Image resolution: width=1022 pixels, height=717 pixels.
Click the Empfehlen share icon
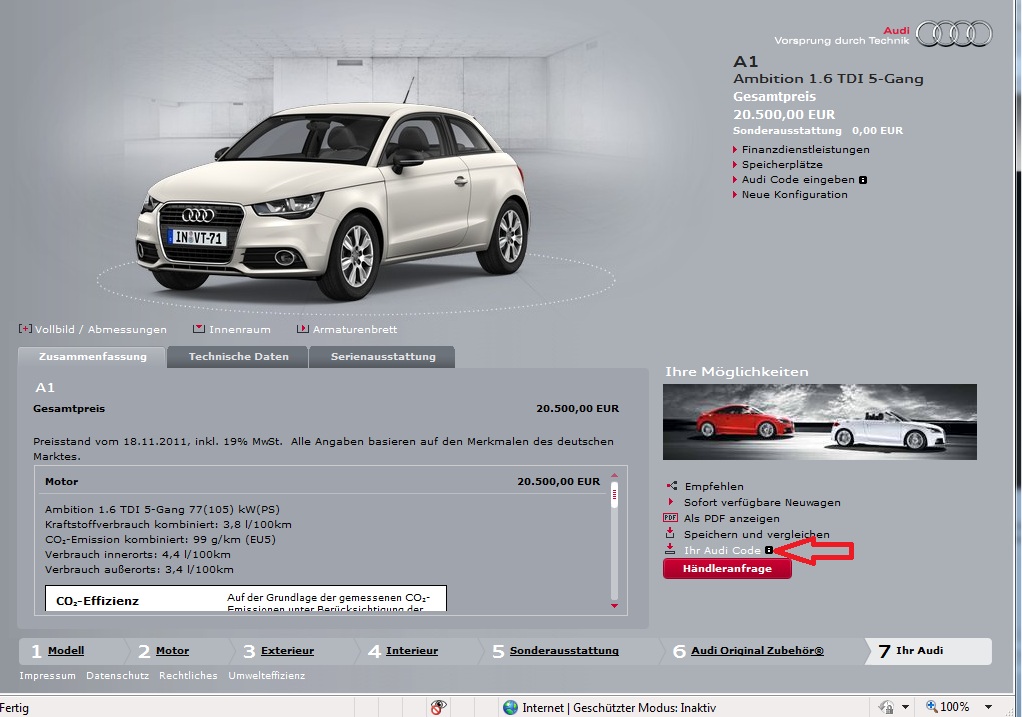[671, 486]
